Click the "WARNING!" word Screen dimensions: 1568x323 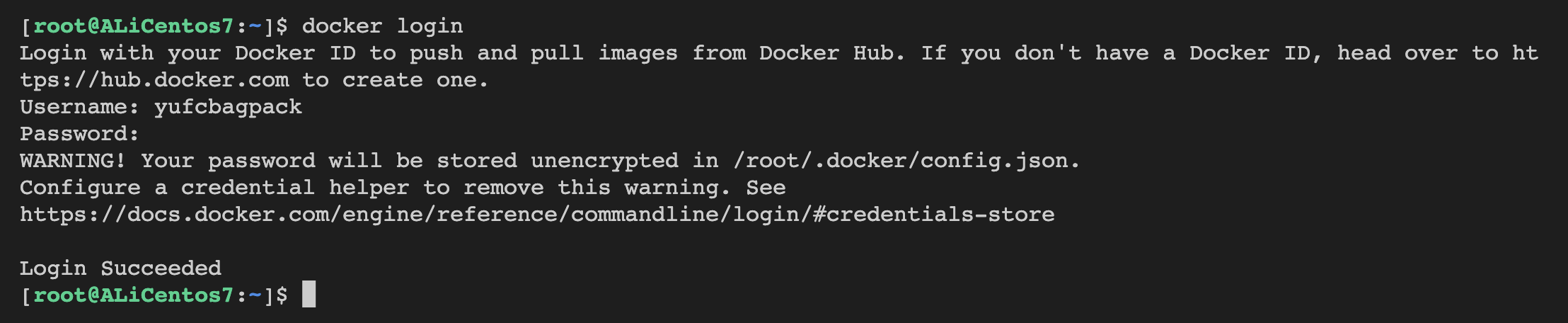[x=73, y=161]
